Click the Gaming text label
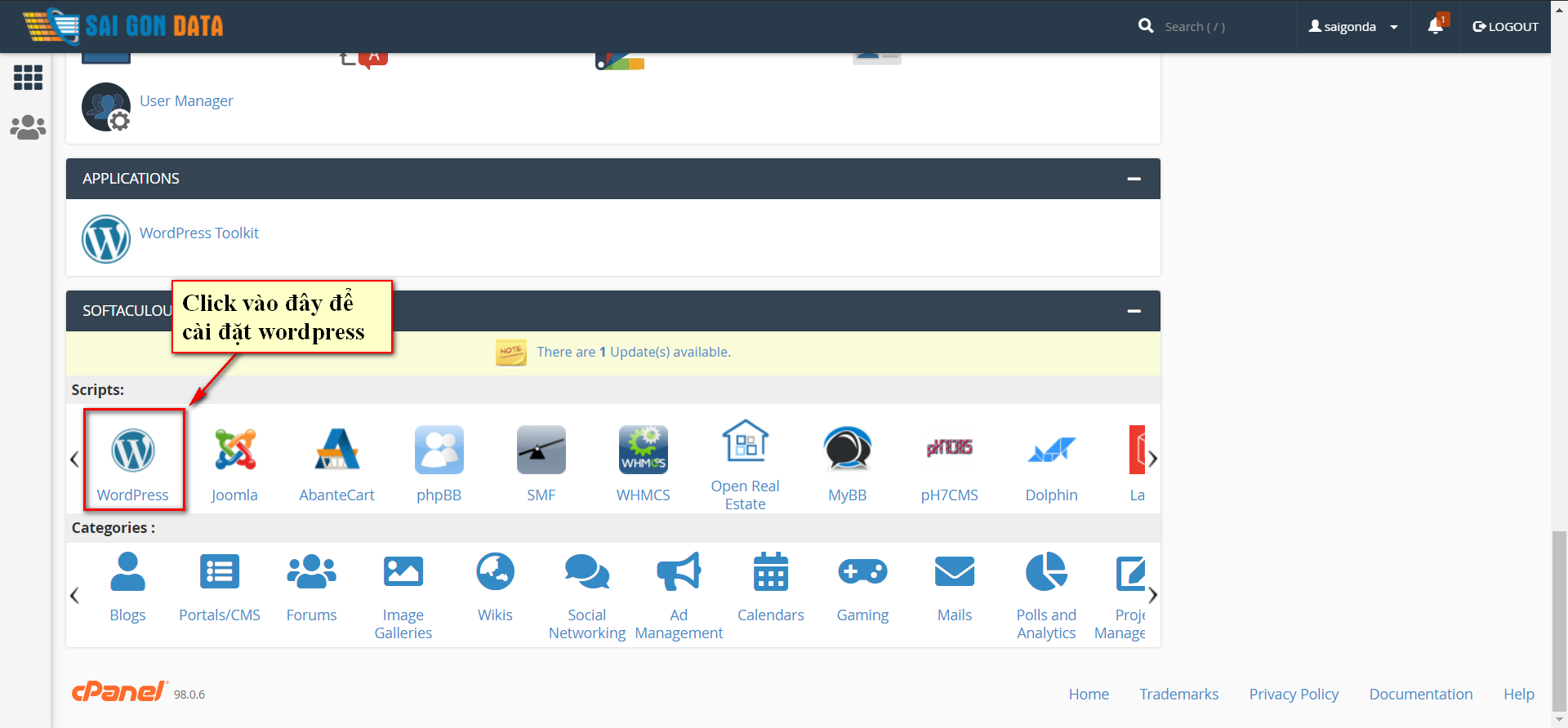The image size is (1568, 728). (x=863, y=615)
